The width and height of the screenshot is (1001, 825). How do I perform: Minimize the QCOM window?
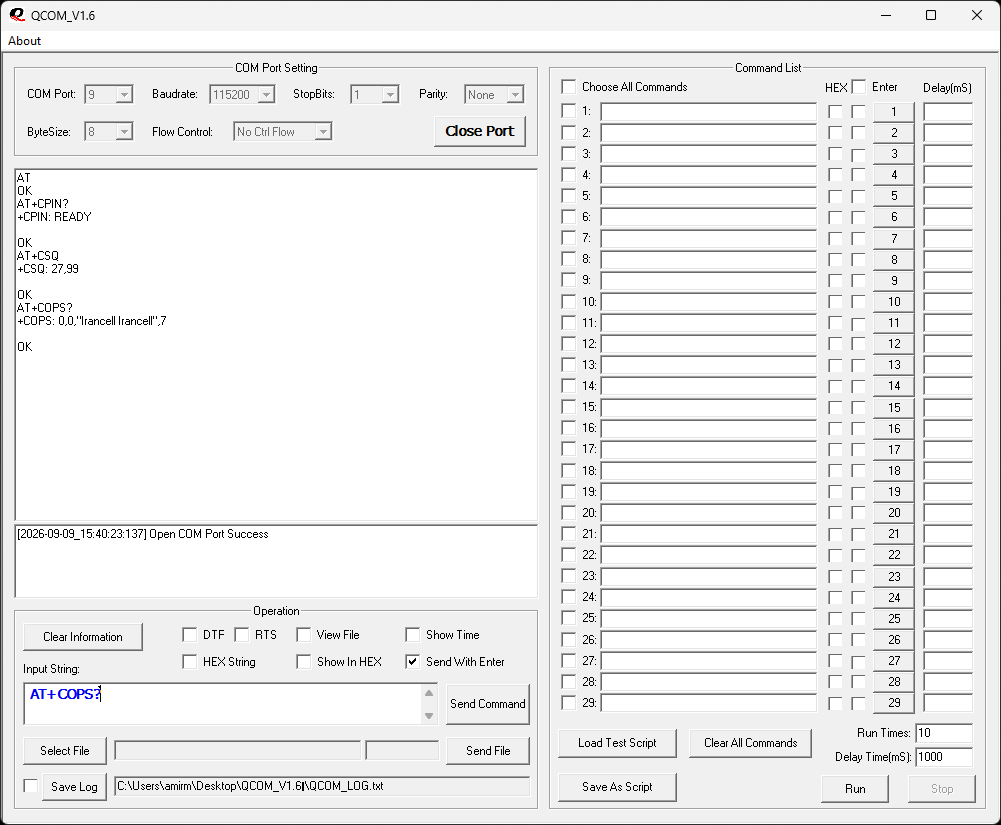click(x=885, y=15)
